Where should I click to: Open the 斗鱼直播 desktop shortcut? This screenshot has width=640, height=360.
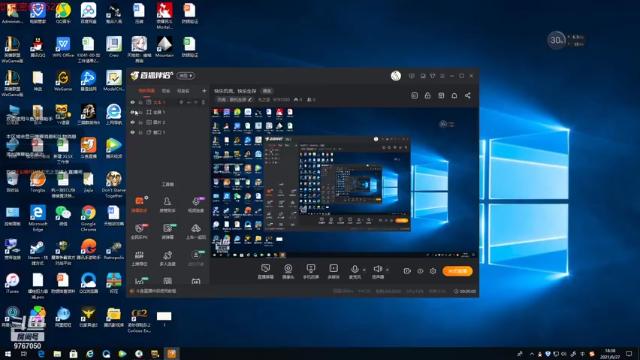89,147
